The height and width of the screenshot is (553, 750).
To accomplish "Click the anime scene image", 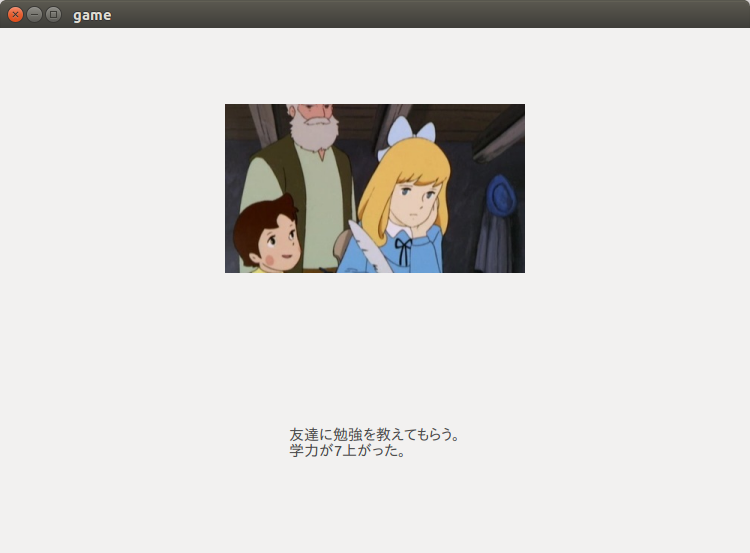I will pos(375,188).
